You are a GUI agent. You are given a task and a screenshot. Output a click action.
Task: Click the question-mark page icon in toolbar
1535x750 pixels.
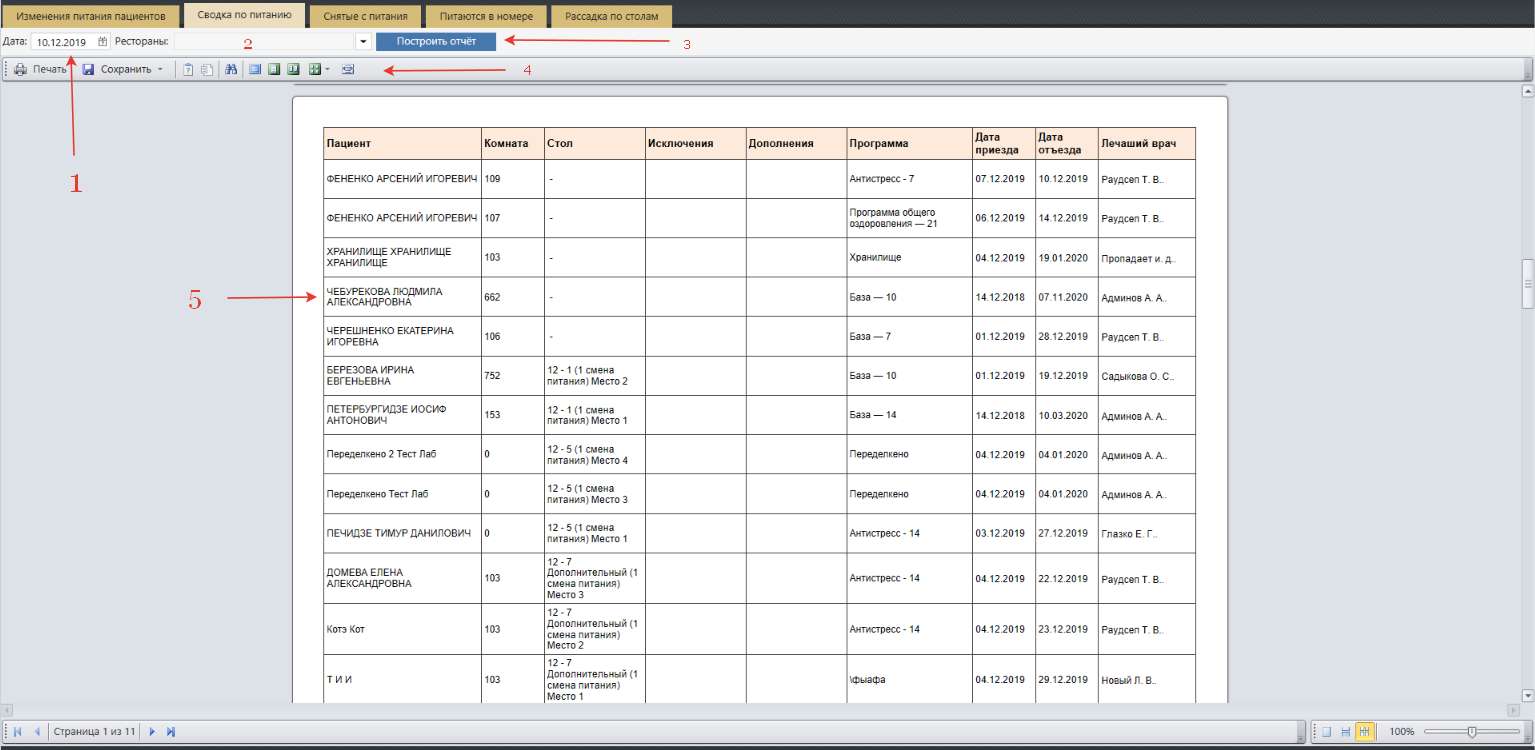point(188,70)
